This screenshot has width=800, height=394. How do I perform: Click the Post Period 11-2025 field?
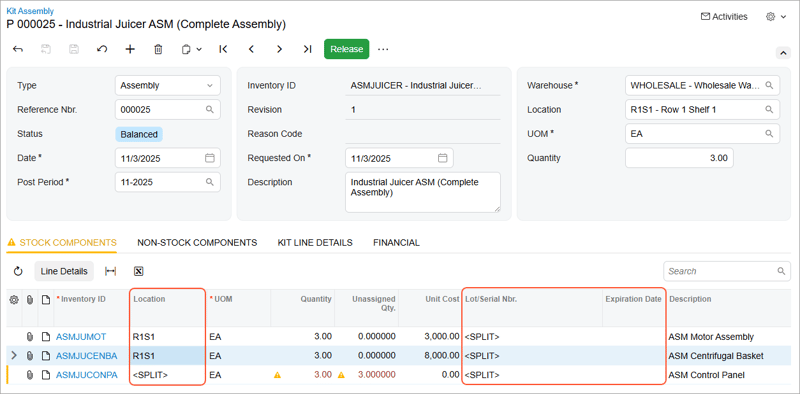[x=168, y=182]
